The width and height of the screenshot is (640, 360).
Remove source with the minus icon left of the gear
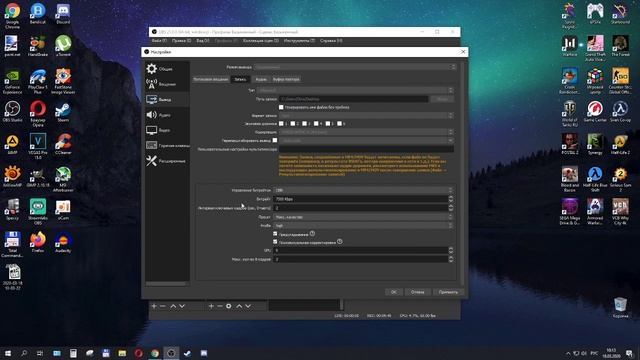220,306
